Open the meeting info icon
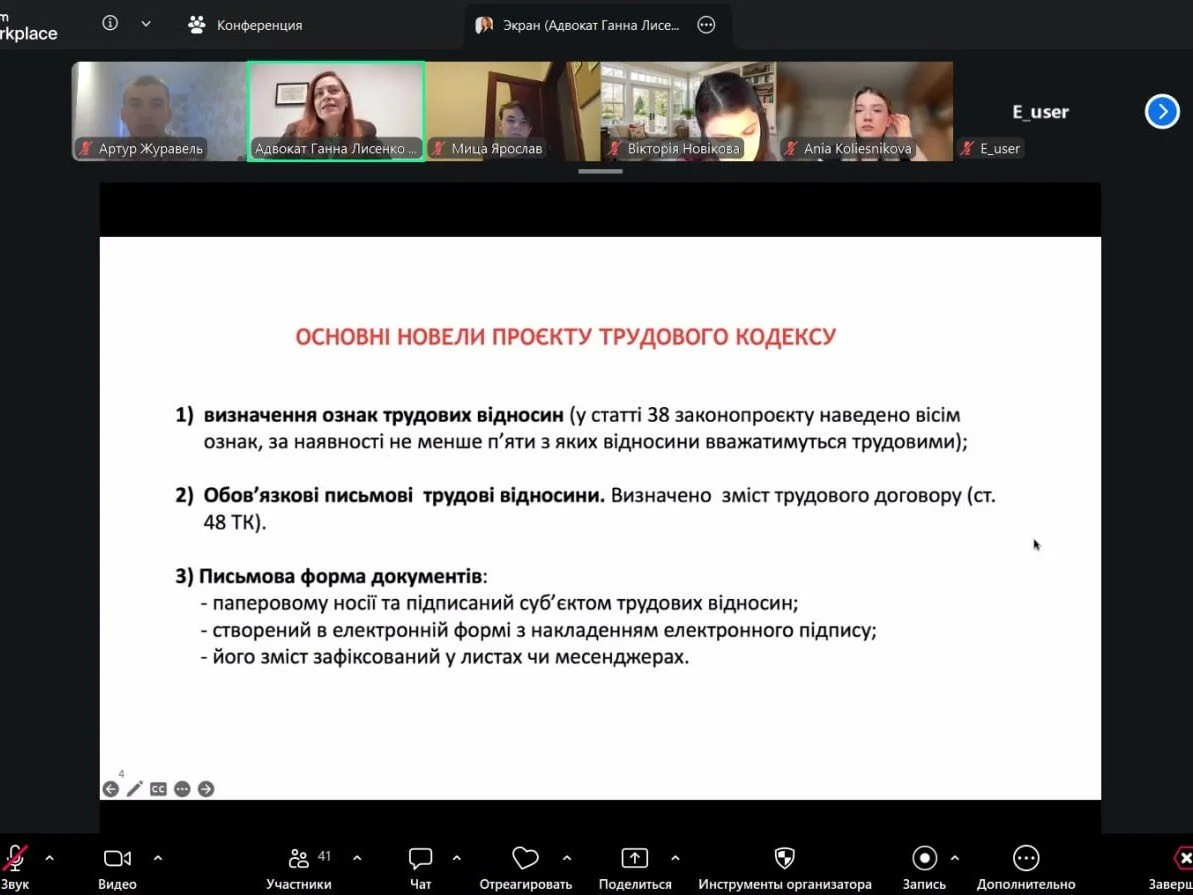Image resolution: width=1193 pixels, height=895 pixels. [110, 24]
